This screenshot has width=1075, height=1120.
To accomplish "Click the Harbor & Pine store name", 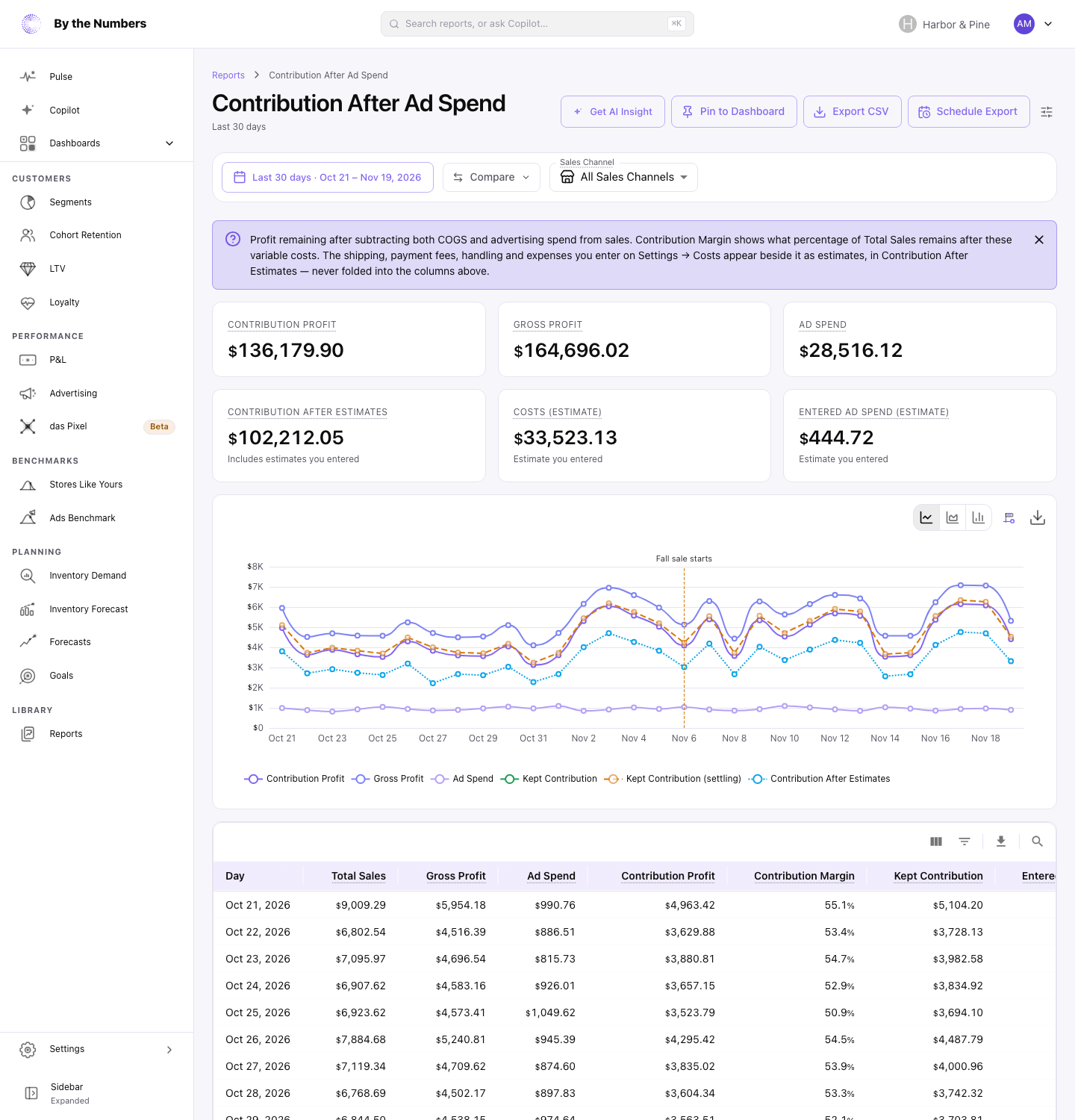I will pyautogui.click(x=956, y=25).
